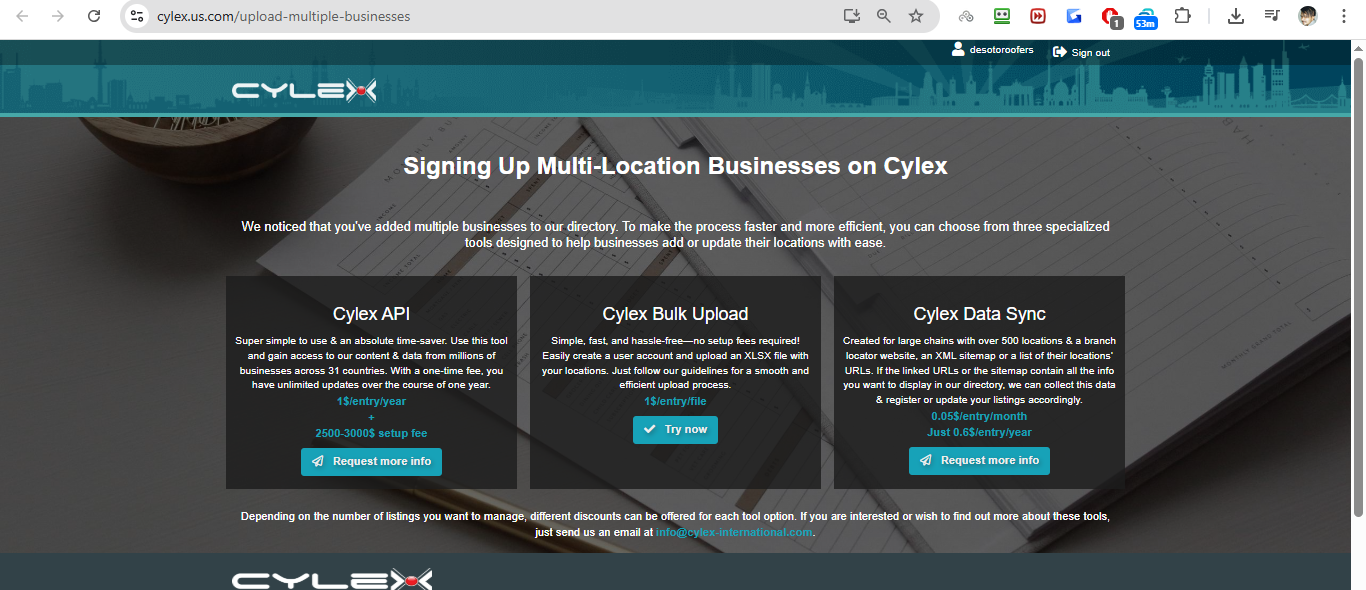Click the page vertical scrollbar thumb
This screenshot has width=1366, height=590.
(x=1358, y=285)
